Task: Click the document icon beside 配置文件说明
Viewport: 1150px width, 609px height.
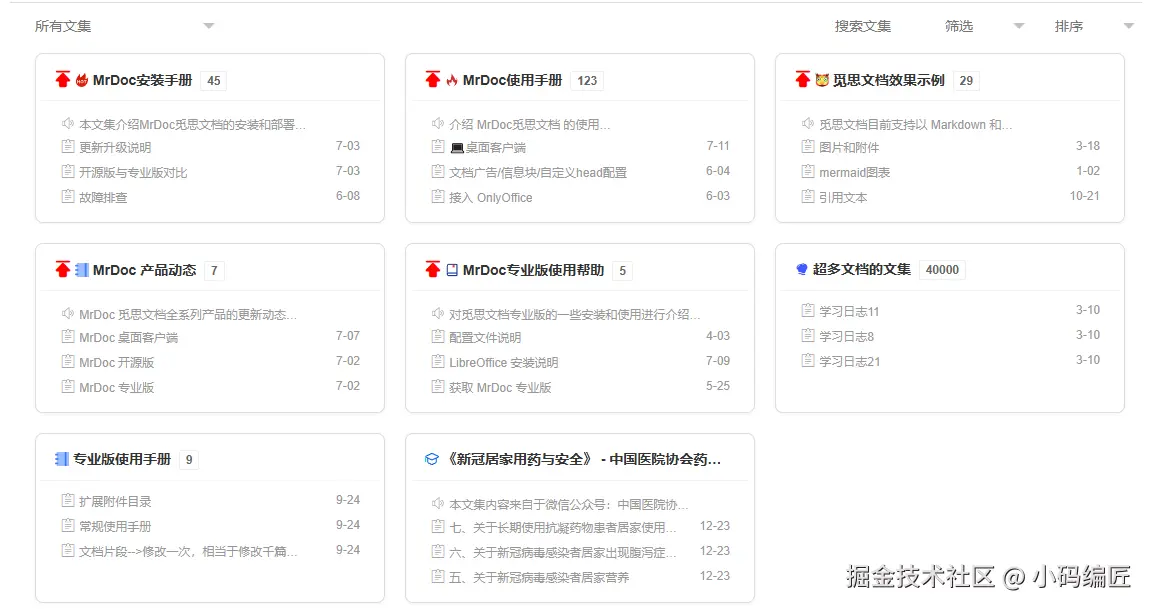Action: [x=438, y=337]
